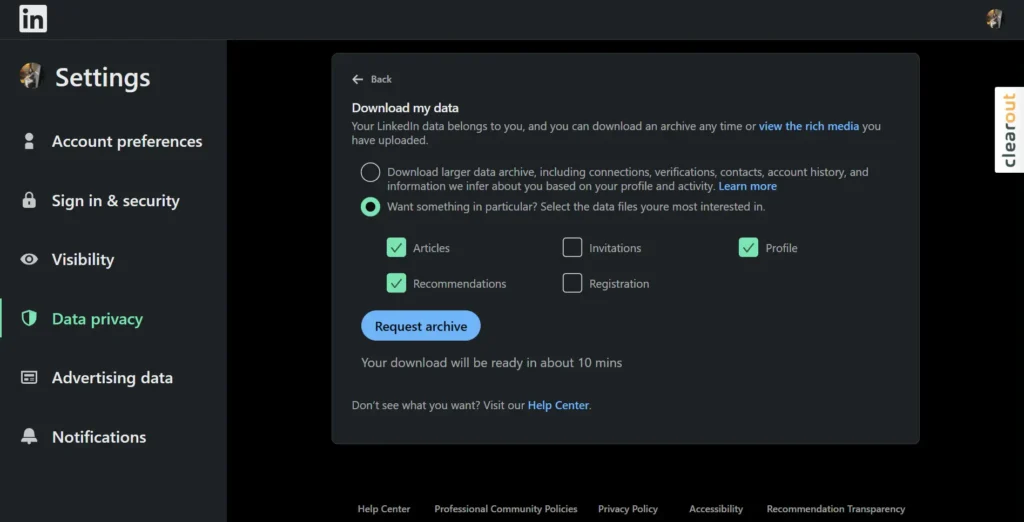Select the 'Want something in particular' radio
The image size is (1024, 522).
[370, 207]
